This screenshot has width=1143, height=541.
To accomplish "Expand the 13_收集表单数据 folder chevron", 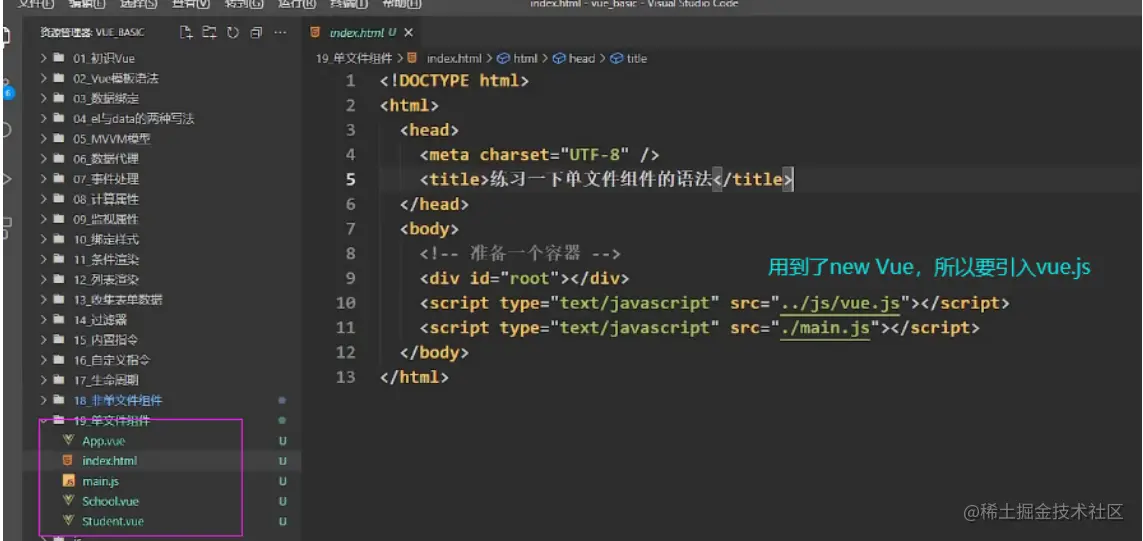I will click(x=44, y=300).
